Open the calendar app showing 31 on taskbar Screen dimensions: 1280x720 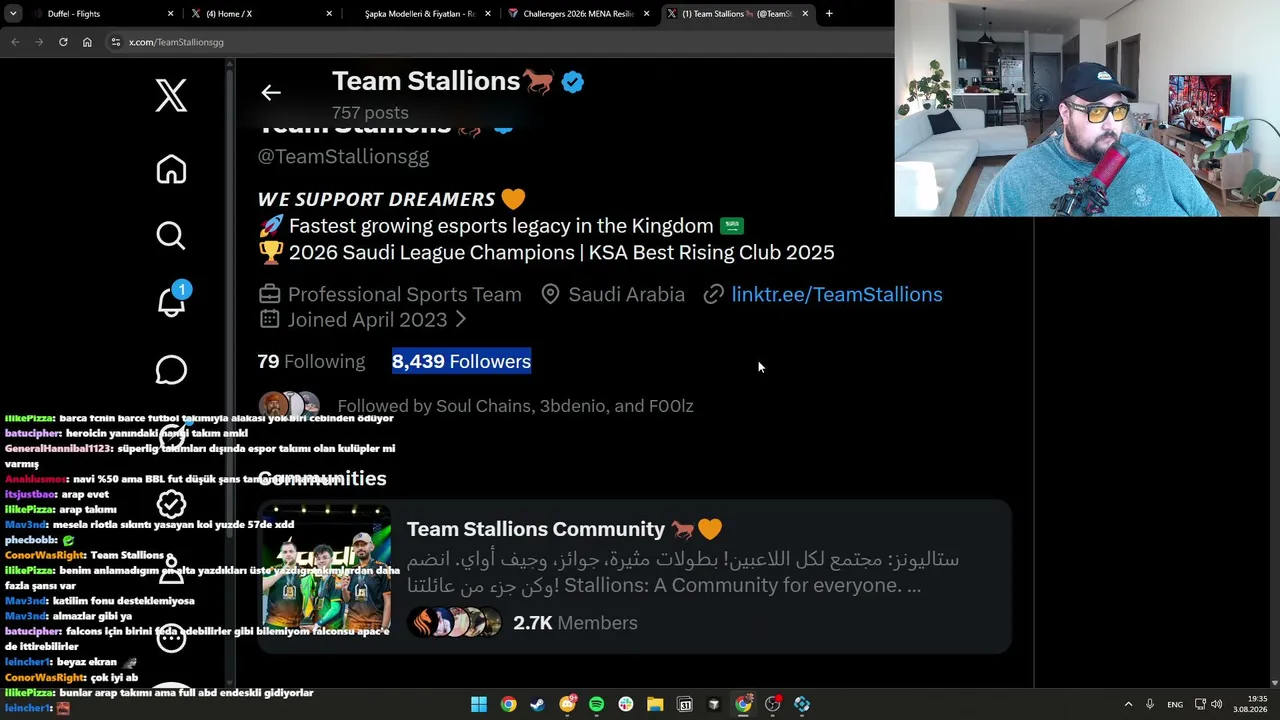pyautogui.click(x=685, y=705)
